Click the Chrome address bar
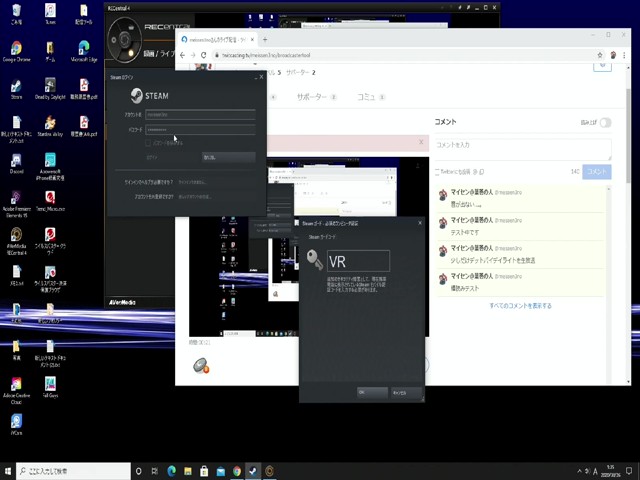The height and width of the screenshot is (480, 640). 404,55
